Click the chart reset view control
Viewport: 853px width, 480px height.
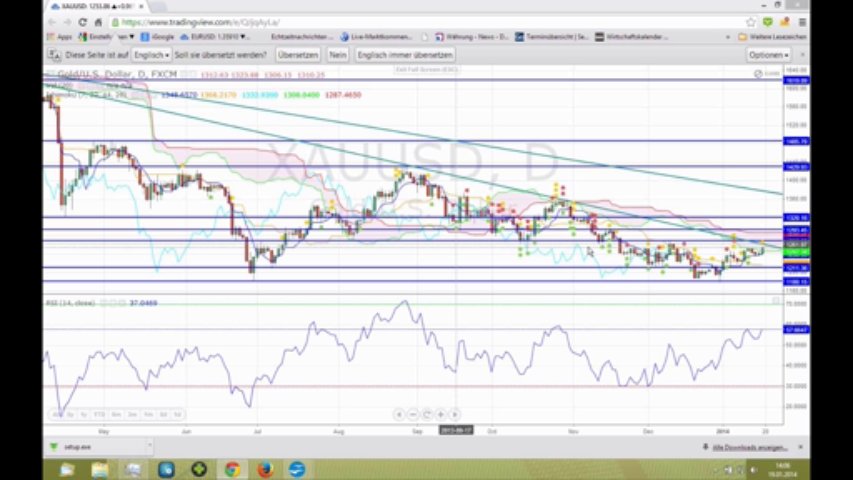[427, 413]
